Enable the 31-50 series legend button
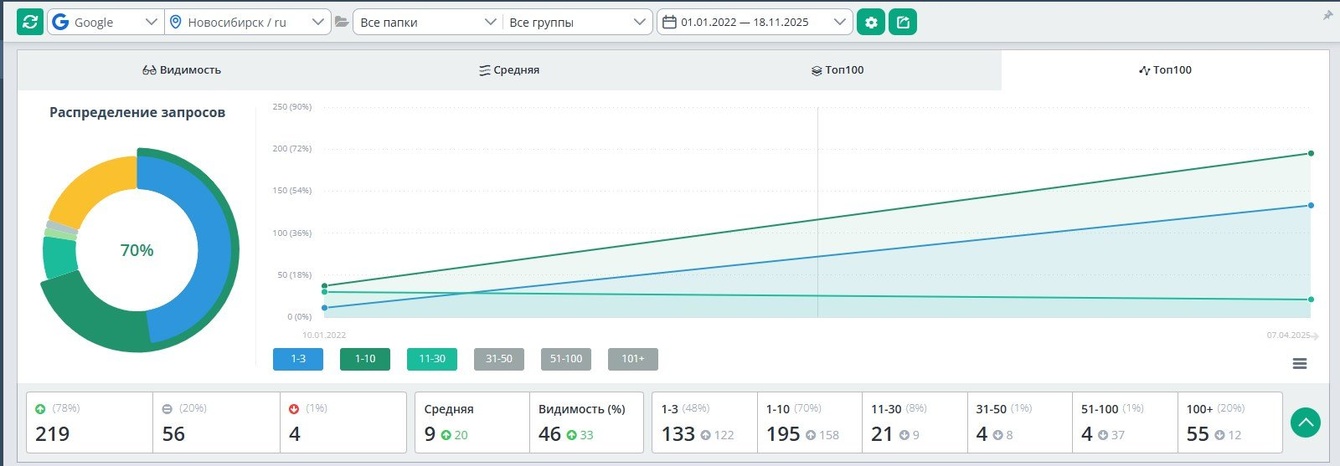 click(x=499, y=359)
